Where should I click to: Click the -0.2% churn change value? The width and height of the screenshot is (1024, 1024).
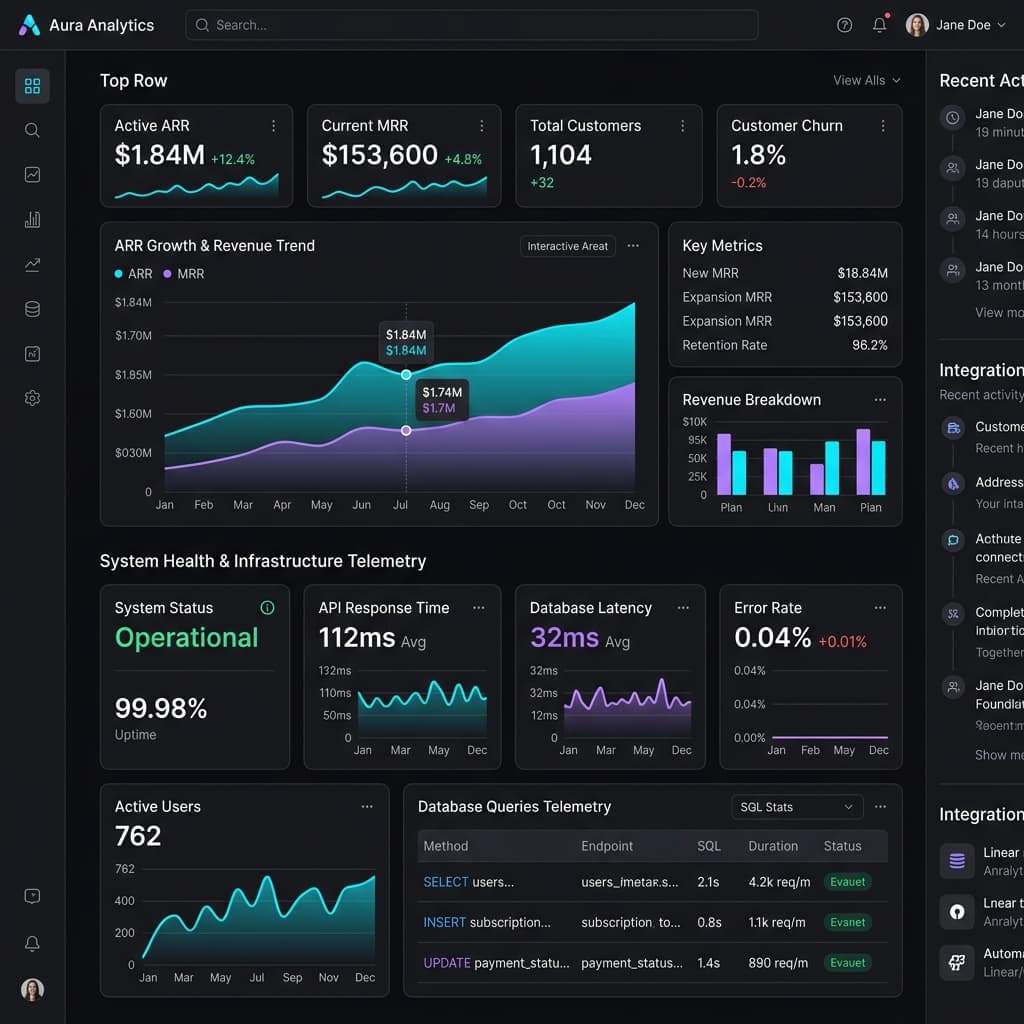coord(748,183)
